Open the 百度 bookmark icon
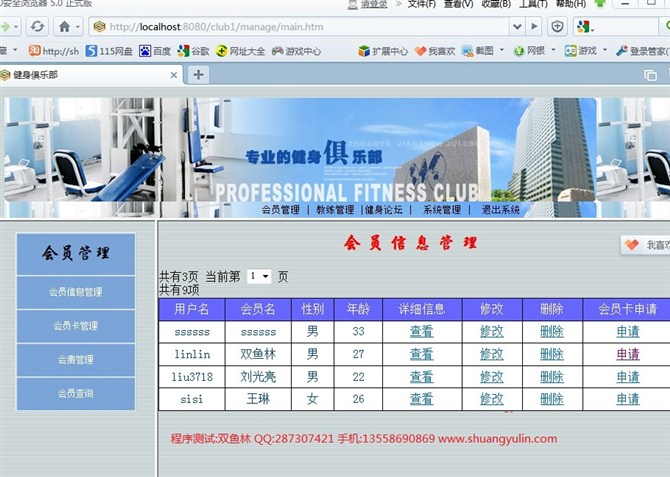 [145, 50]
